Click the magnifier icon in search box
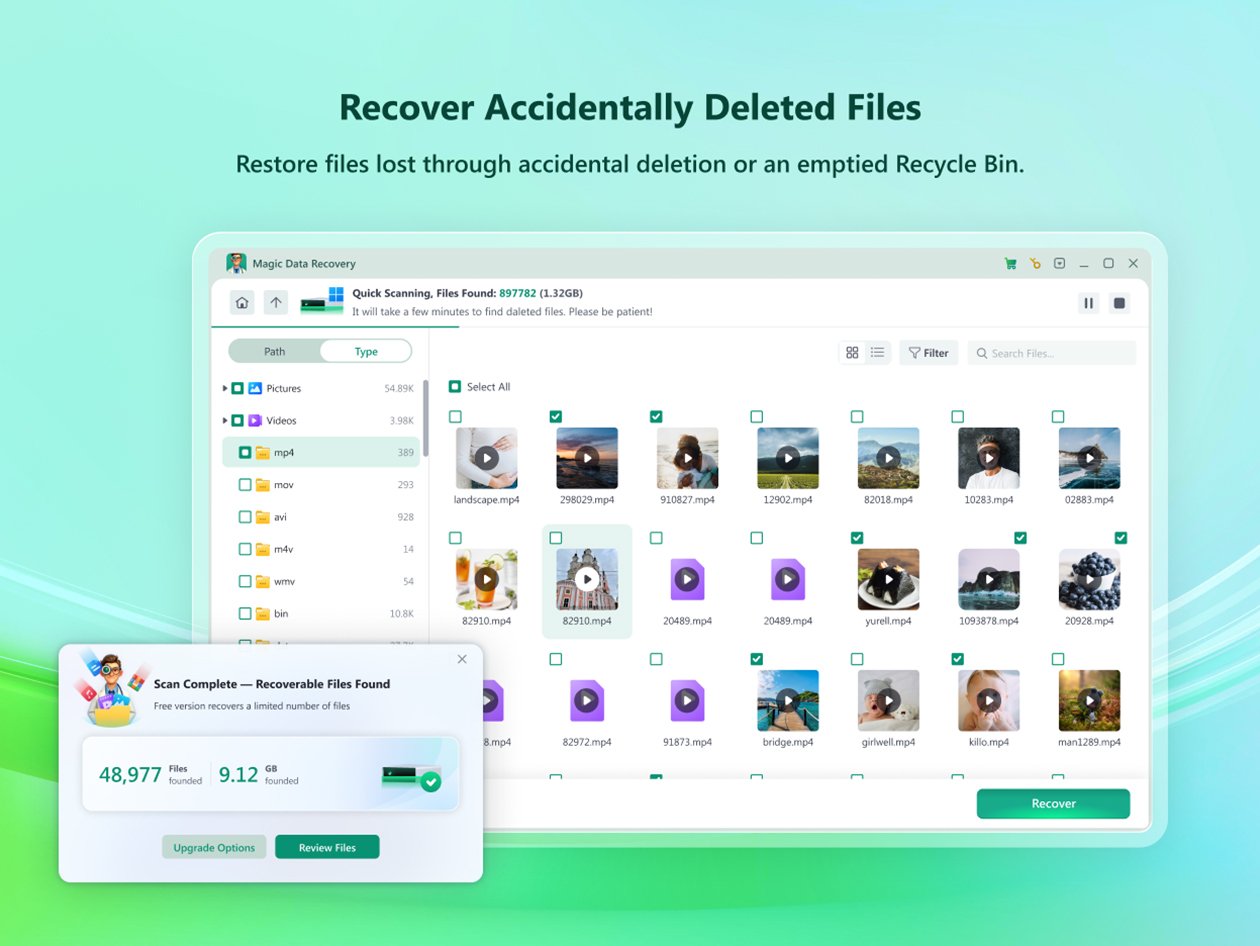The image size is (1260, 946). [x=982, y=353]
